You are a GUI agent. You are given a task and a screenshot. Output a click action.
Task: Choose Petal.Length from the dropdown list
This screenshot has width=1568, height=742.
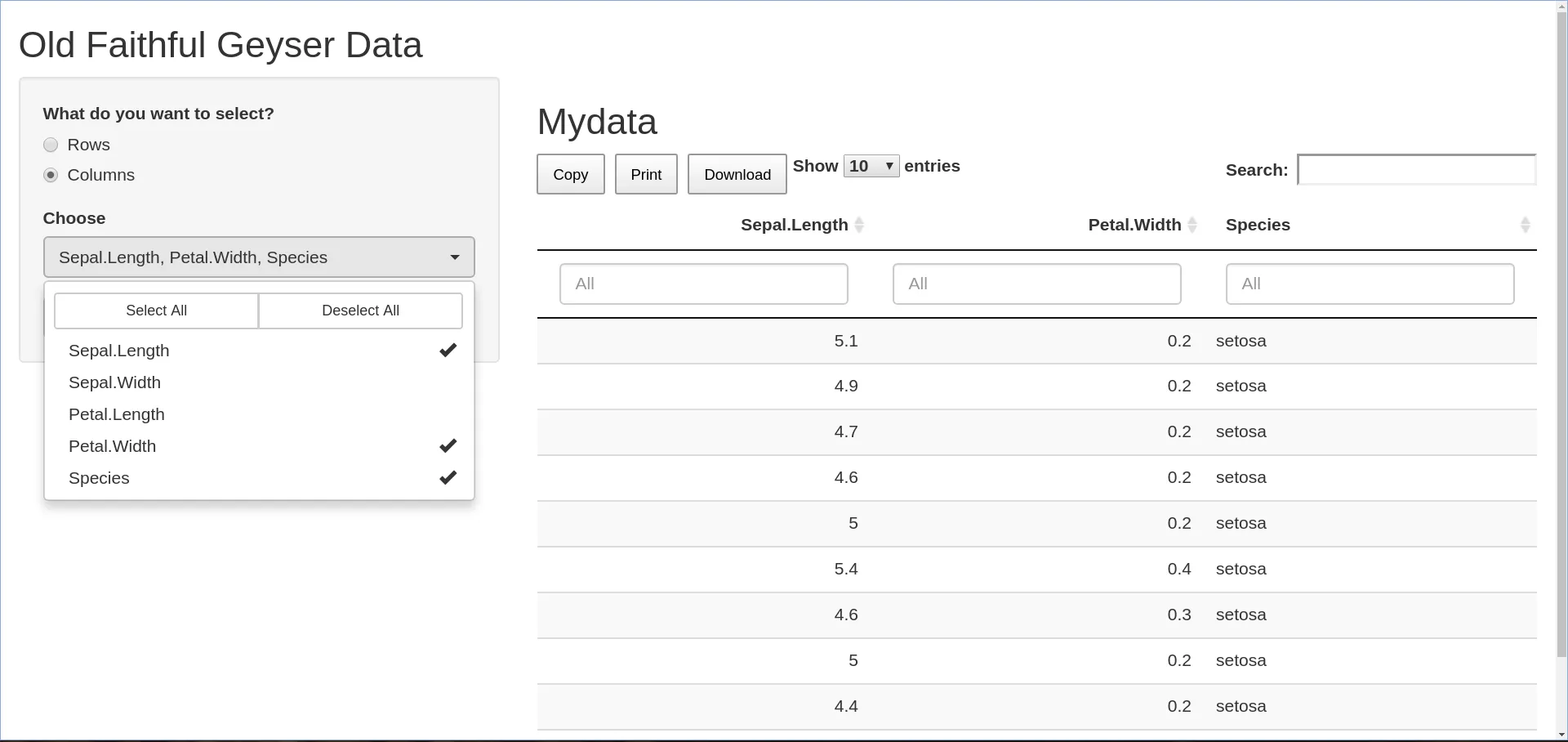[117, 414]
